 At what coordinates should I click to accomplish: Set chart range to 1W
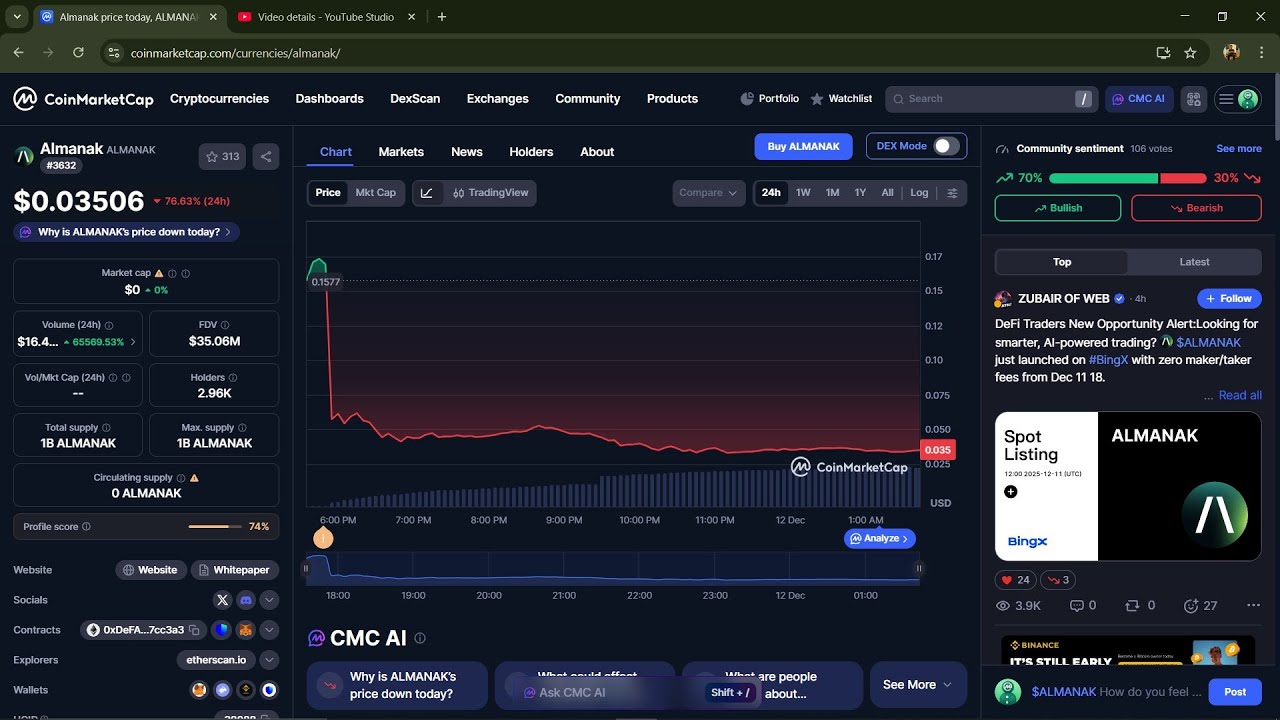click(x=803, y=193)
